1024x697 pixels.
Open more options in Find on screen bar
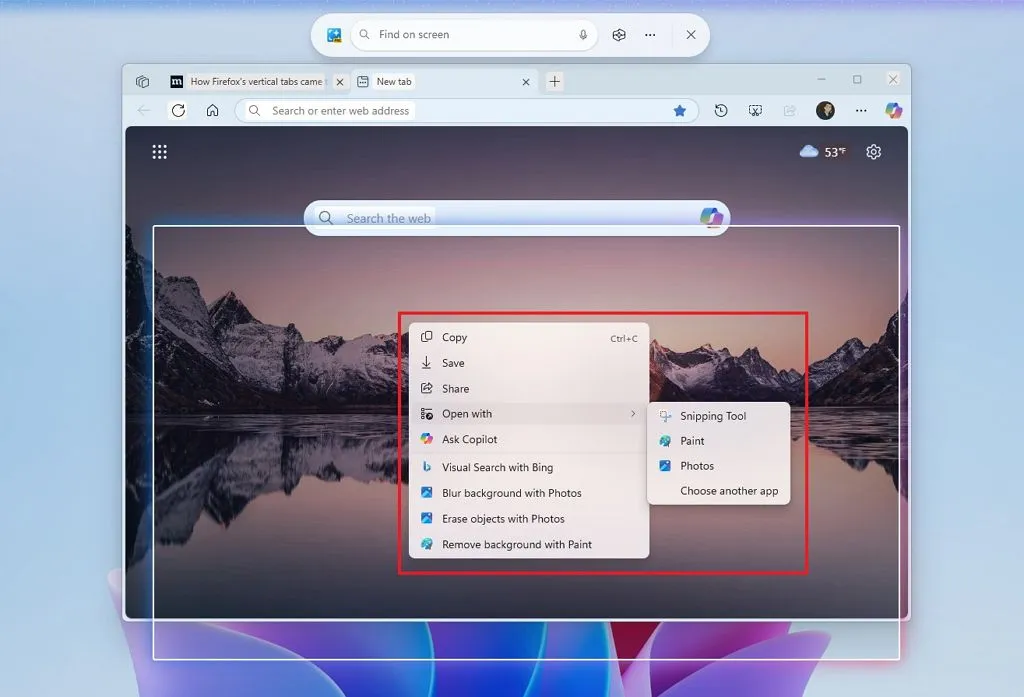[x=650, y=35]
